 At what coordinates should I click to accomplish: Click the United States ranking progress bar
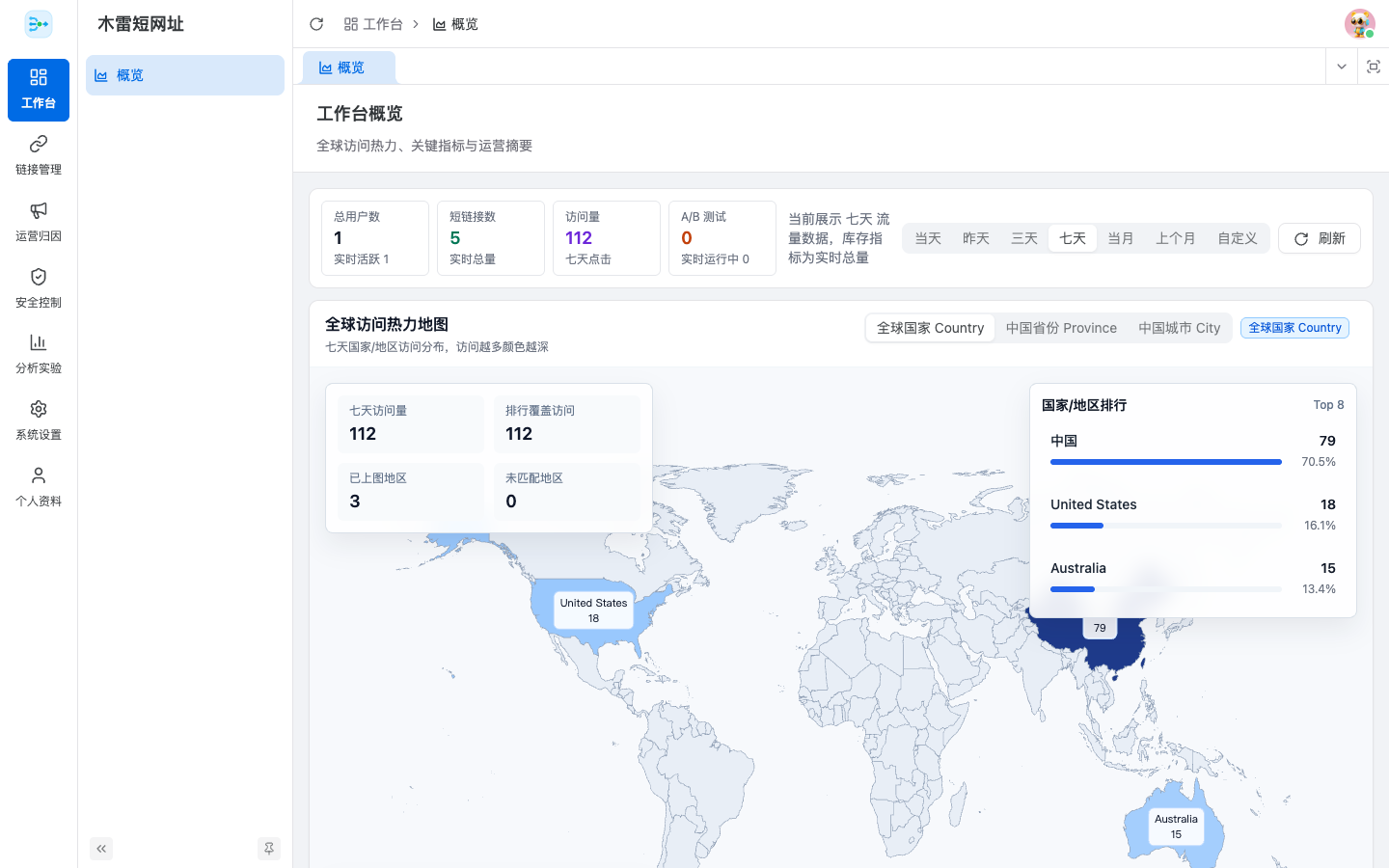[x=1166, y=526]
